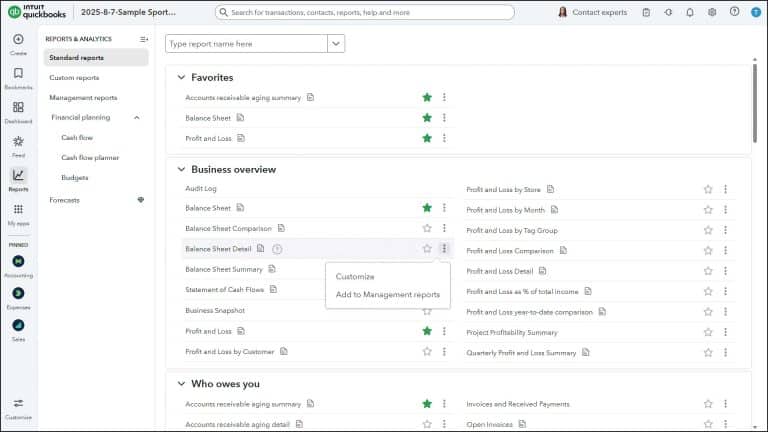Open Management reports in sidebar
768x432 pixels.
click(83, 97)
